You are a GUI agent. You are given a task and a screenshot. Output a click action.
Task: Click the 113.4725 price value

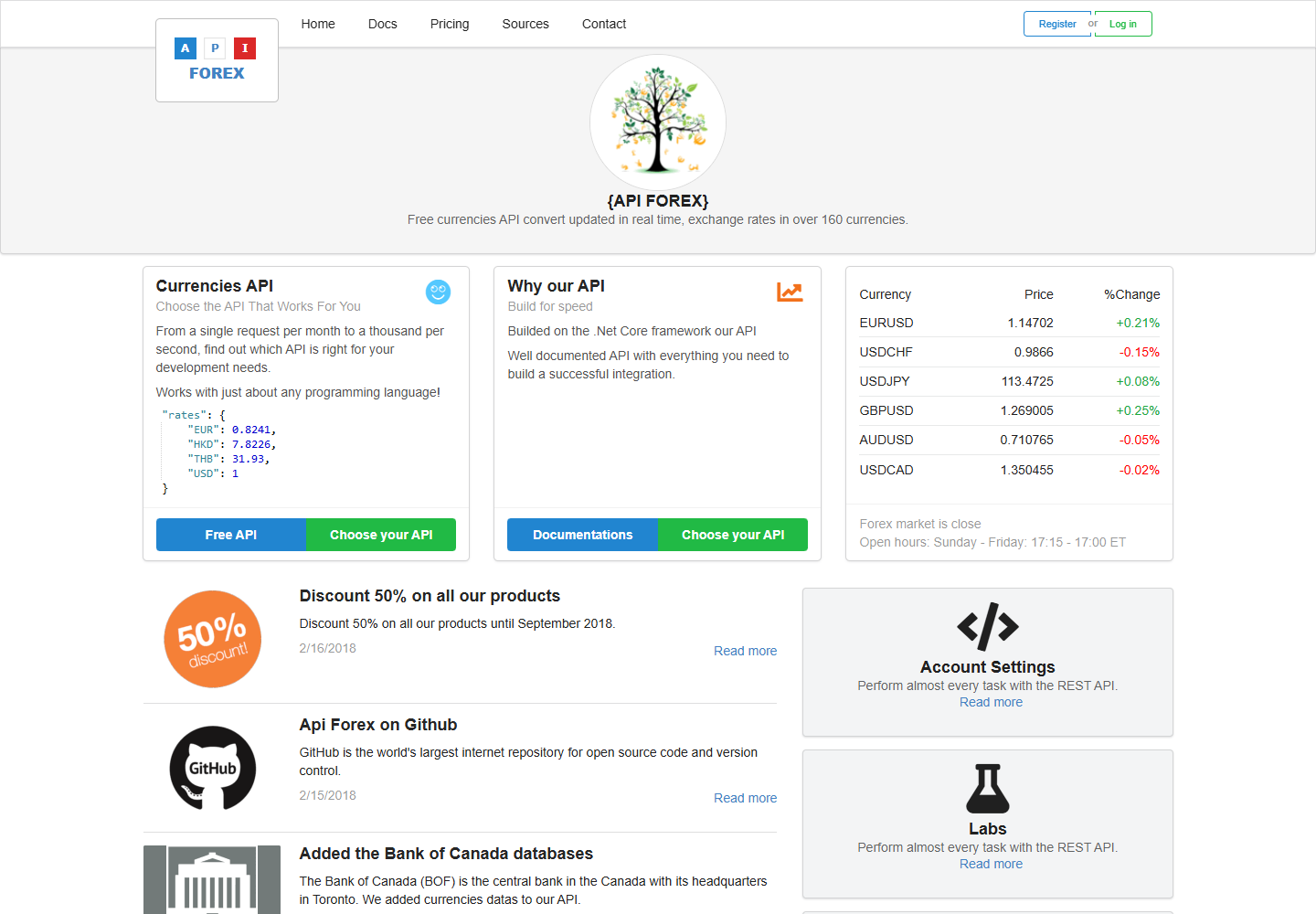(1027, 381)
